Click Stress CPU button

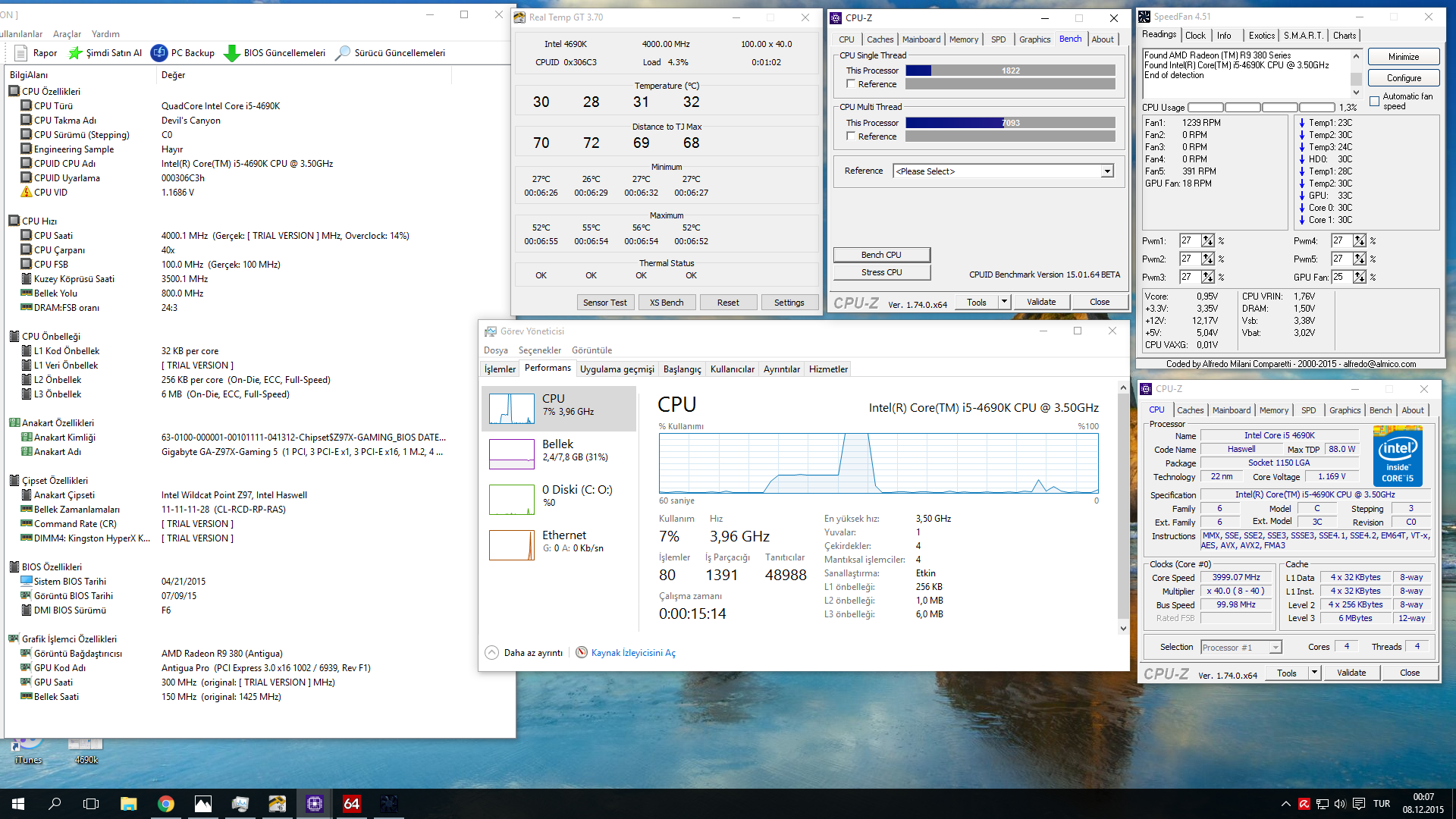[x=881, y=272]
